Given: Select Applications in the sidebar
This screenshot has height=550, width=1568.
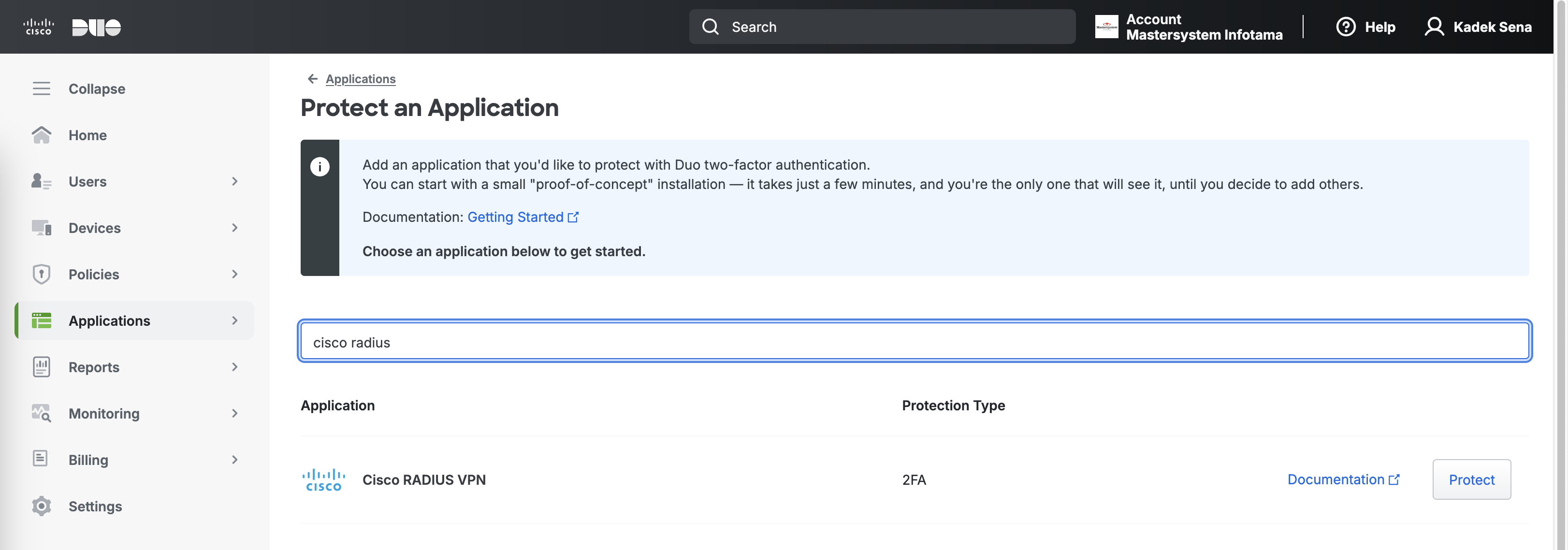Looking at the screenshot, I should pos(109,320).
